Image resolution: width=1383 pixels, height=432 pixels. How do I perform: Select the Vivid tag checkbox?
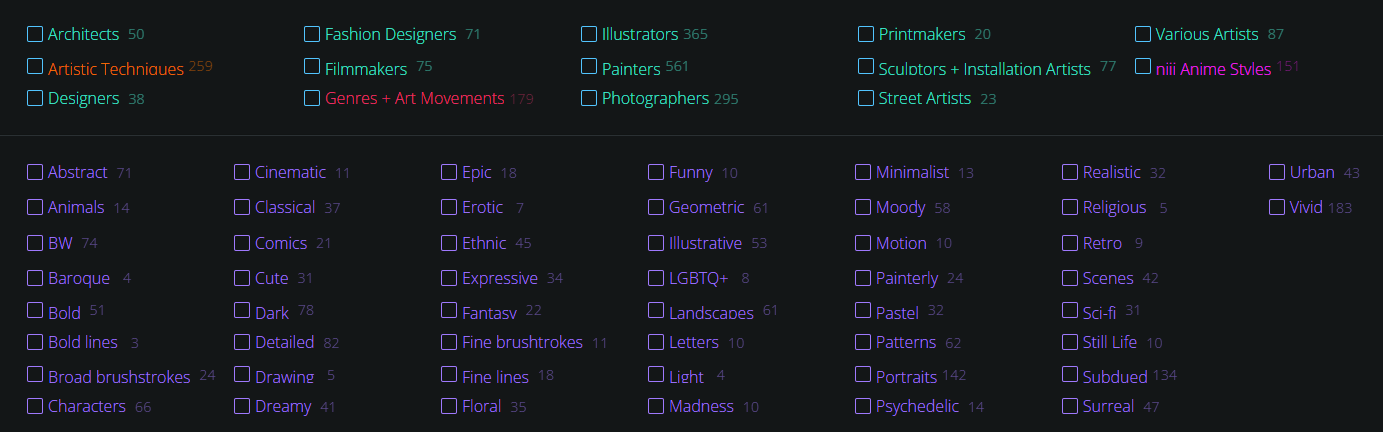pos(1277,207)
